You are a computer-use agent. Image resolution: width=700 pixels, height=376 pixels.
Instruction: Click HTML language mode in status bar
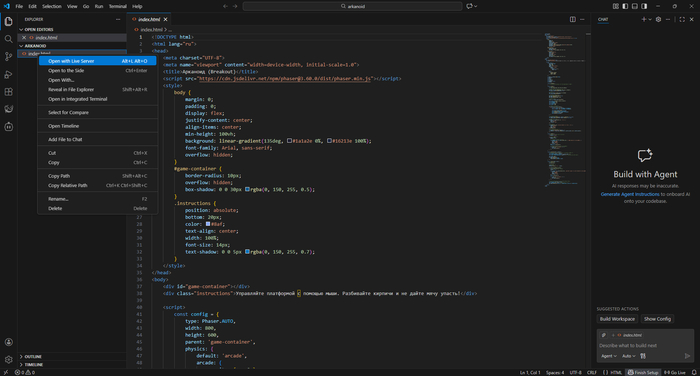[x=616, y=372]
